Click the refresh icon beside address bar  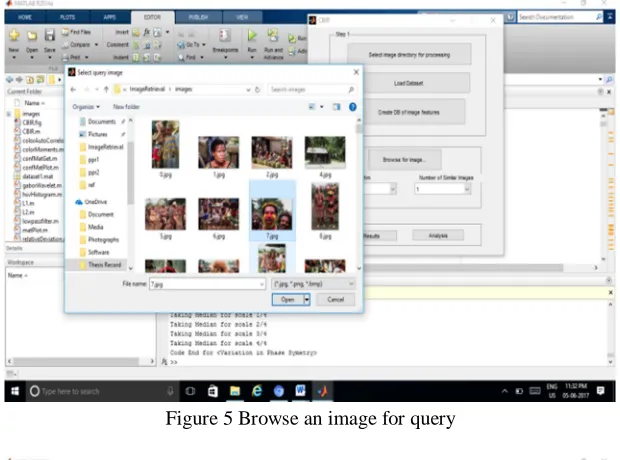point(257,89)
